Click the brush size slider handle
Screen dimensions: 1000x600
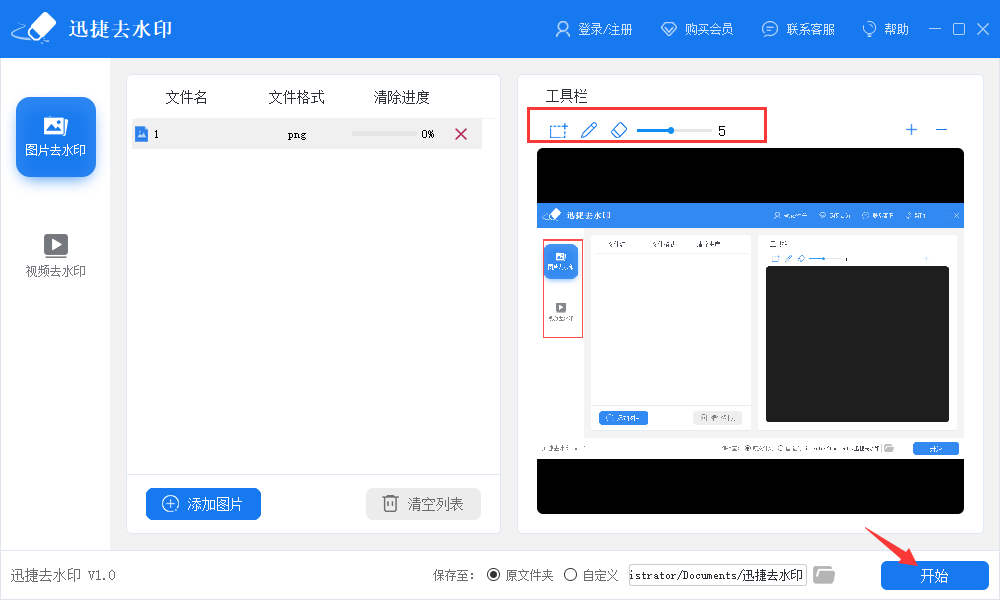(671, 131)
